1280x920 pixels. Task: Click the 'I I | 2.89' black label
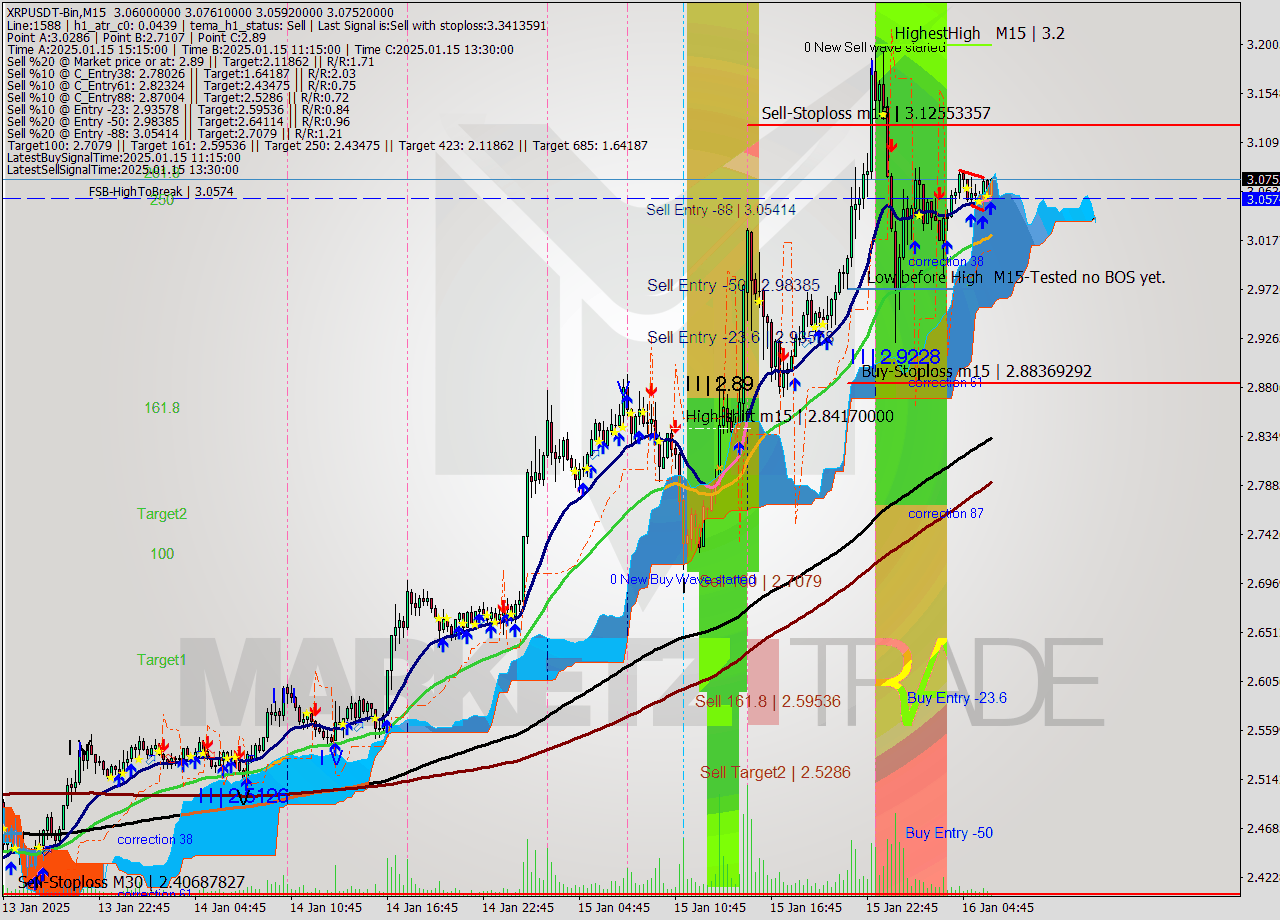click(x=720, y=383)
